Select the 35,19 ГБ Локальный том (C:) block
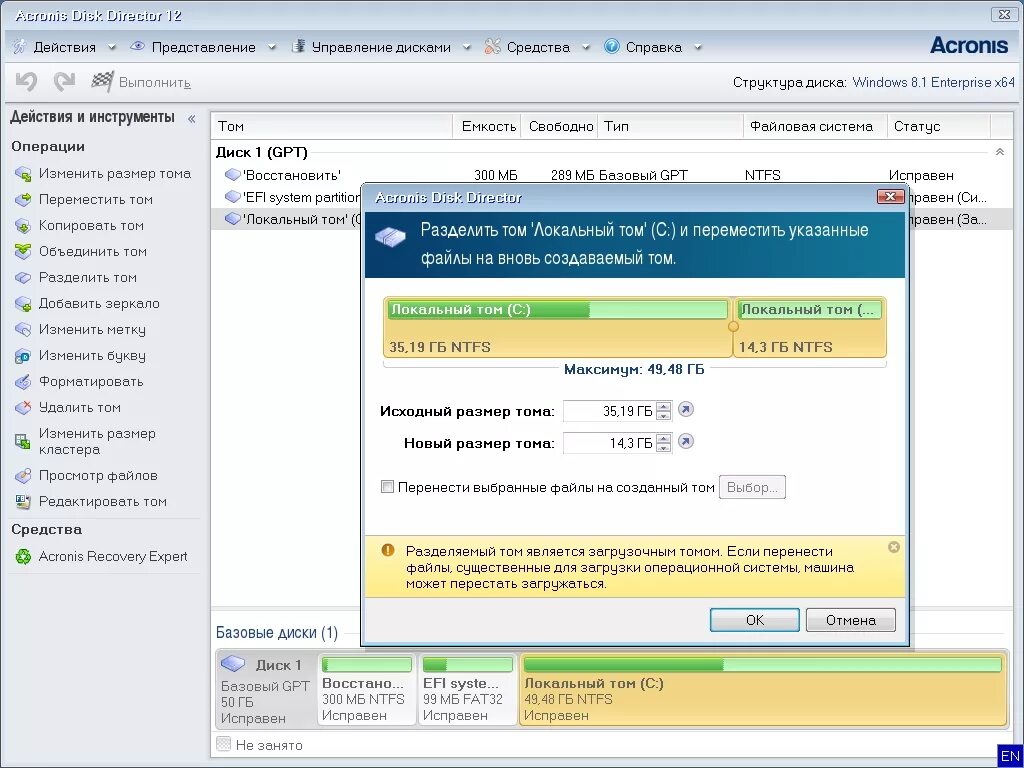This screenshot has height=768, width=1024. pos(558,327)
